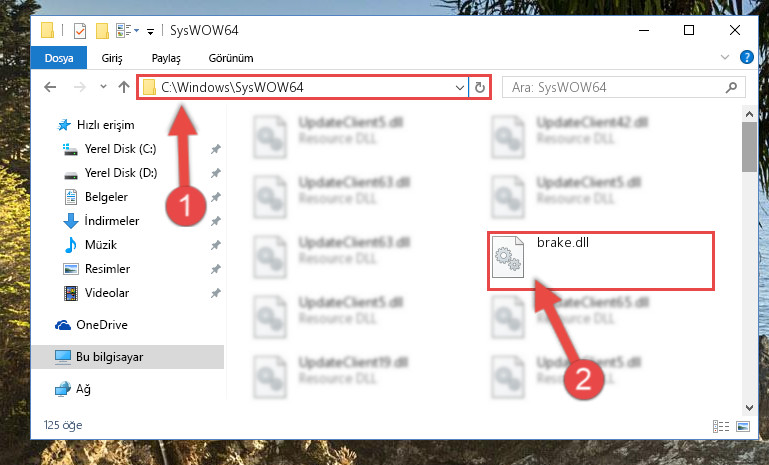Expand the ribbon with the chevron
The image size is (769, 465).
pyautogui.click(x=725, y=57)
